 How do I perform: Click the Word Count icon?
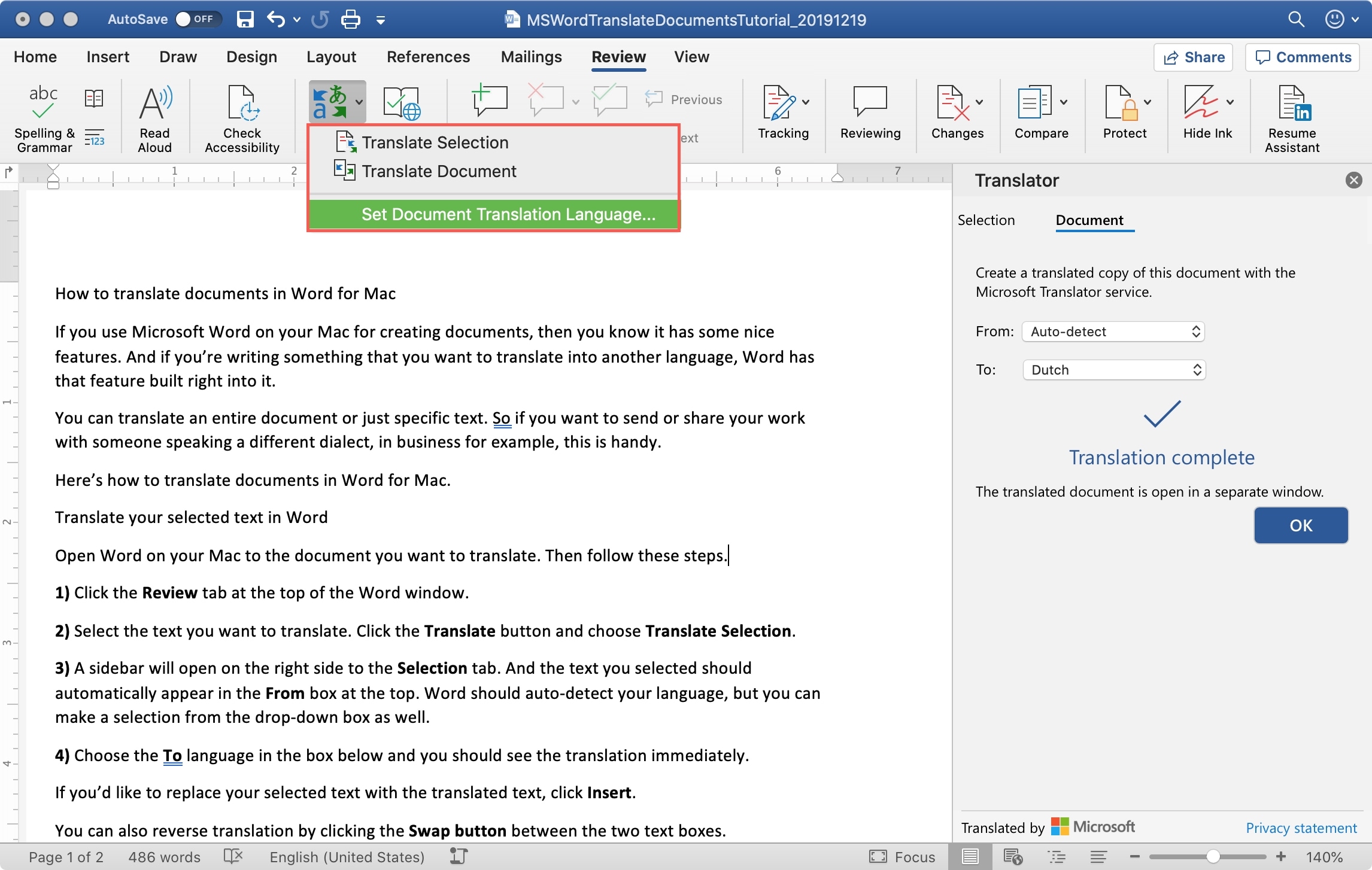coord(94,138)
